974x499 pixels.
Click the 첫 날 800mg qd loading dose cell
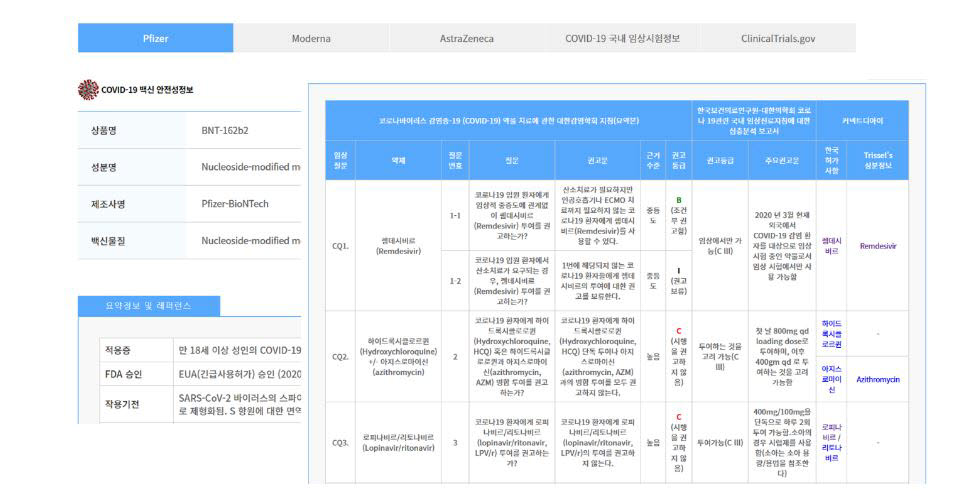782,357
